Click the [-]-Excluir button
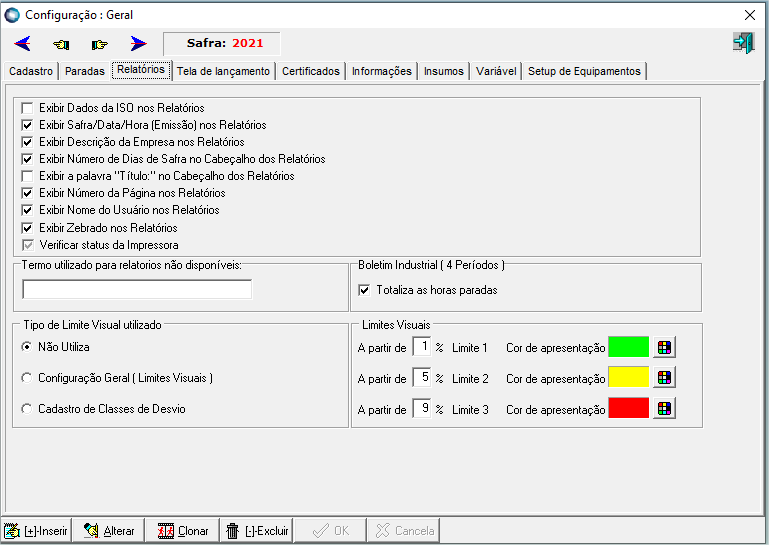This screenshot has width=769, height=545. point(256,530)
